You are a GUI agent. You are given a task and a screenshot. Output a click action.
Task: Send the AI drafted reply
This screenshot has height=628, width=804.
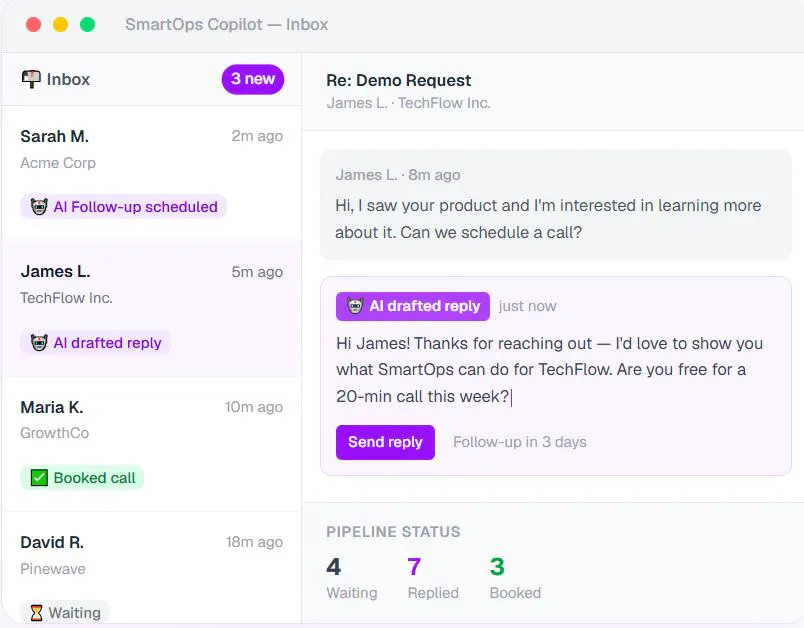[385, 442]
